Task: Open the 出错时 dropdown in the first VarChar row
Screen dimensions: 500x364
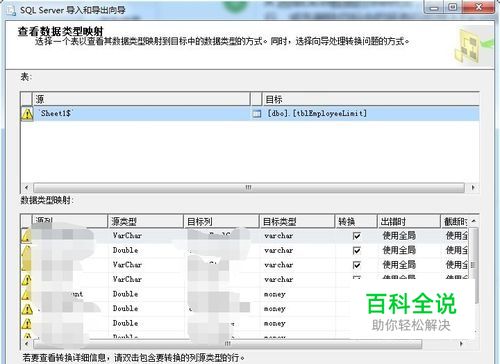Action: point(409,236)
